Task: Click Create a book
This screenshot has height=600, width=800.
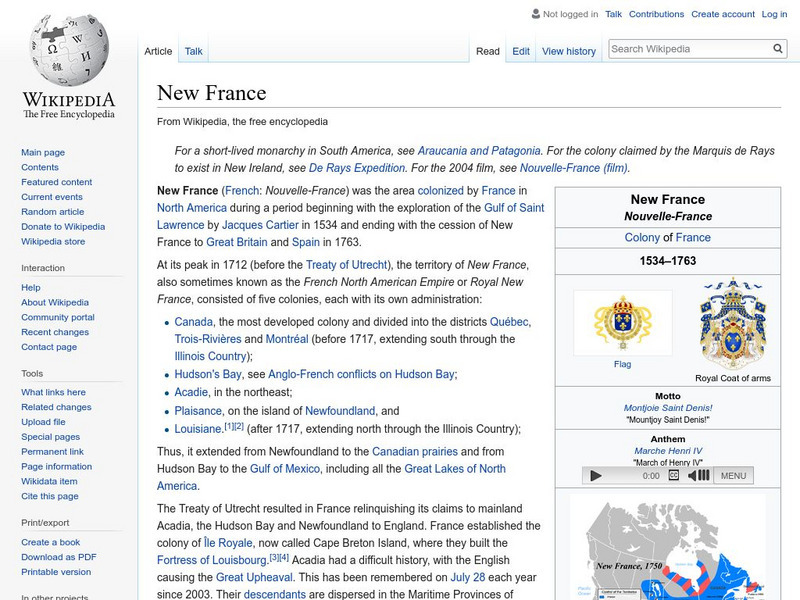Action: (x=51, y=542)
